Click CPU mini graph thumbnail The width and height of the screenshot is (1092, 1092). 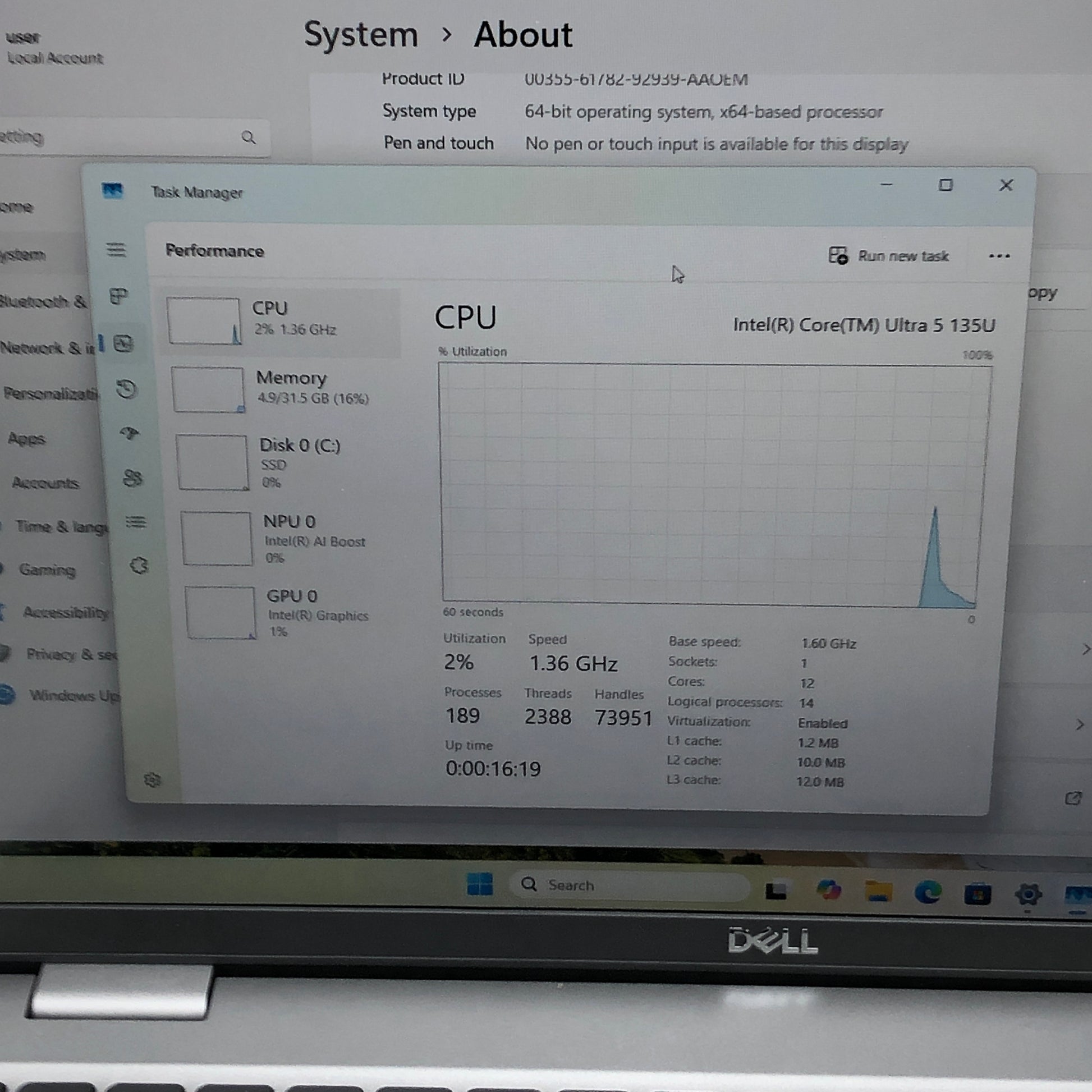point(204,320)
